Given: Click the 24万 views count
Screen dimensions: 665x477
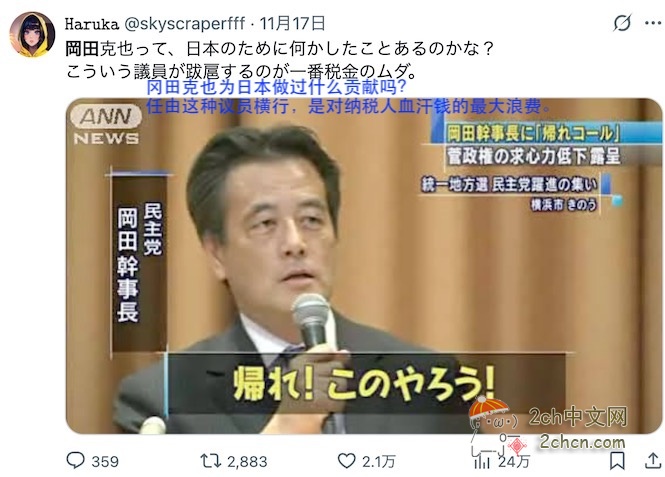Looking at the screenshot, I should [514, 461].
